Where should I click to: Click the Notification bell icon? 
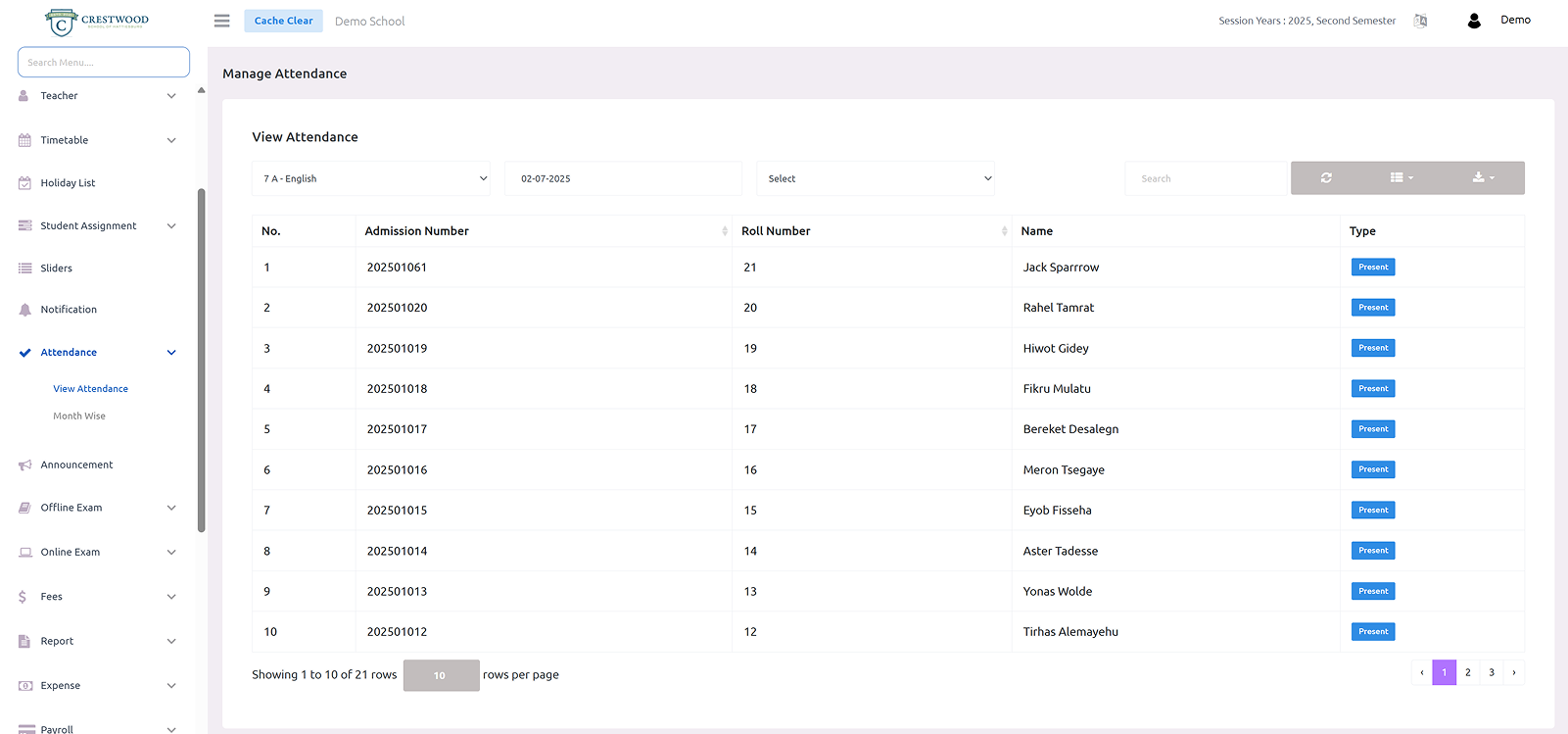(x=25, y=310)
